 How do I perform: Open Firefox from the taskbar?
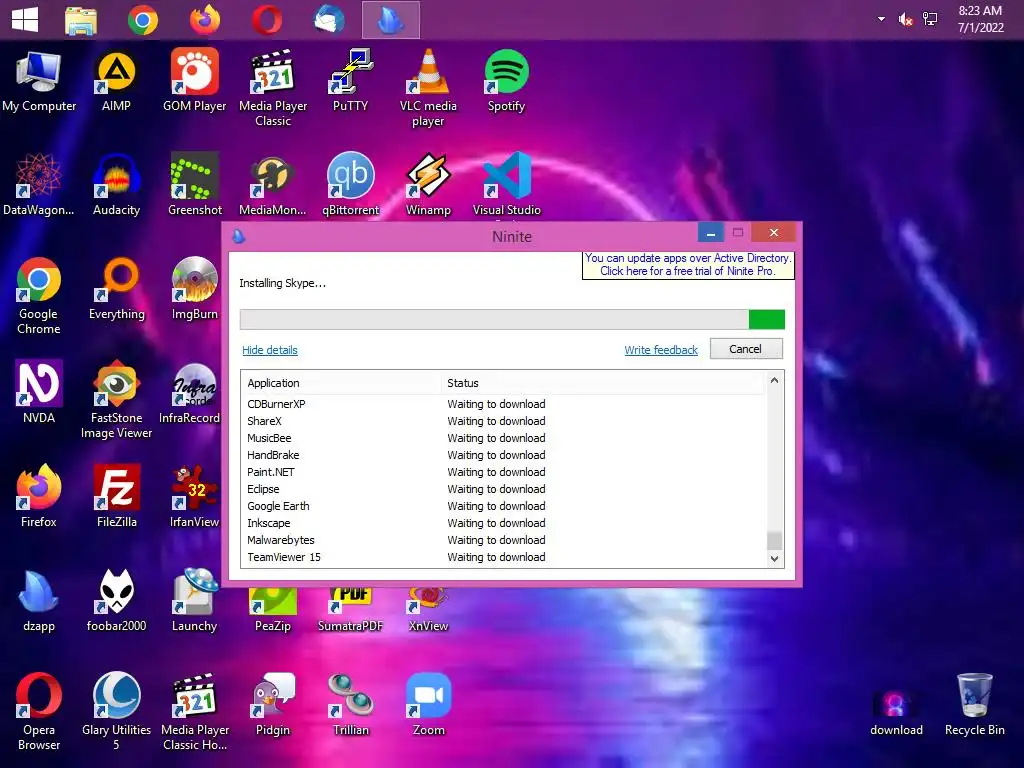205,20
